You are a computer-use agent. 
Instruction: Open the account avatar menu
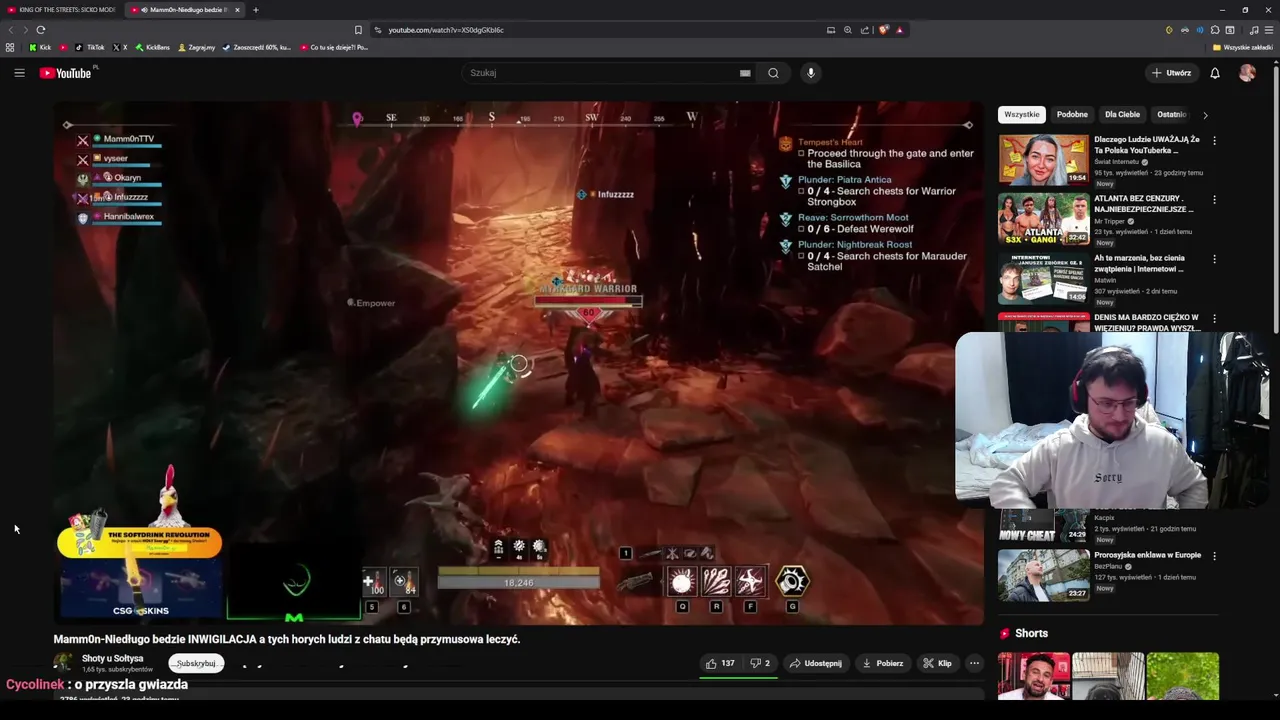pyautogui.click(x=1247, y=73)
